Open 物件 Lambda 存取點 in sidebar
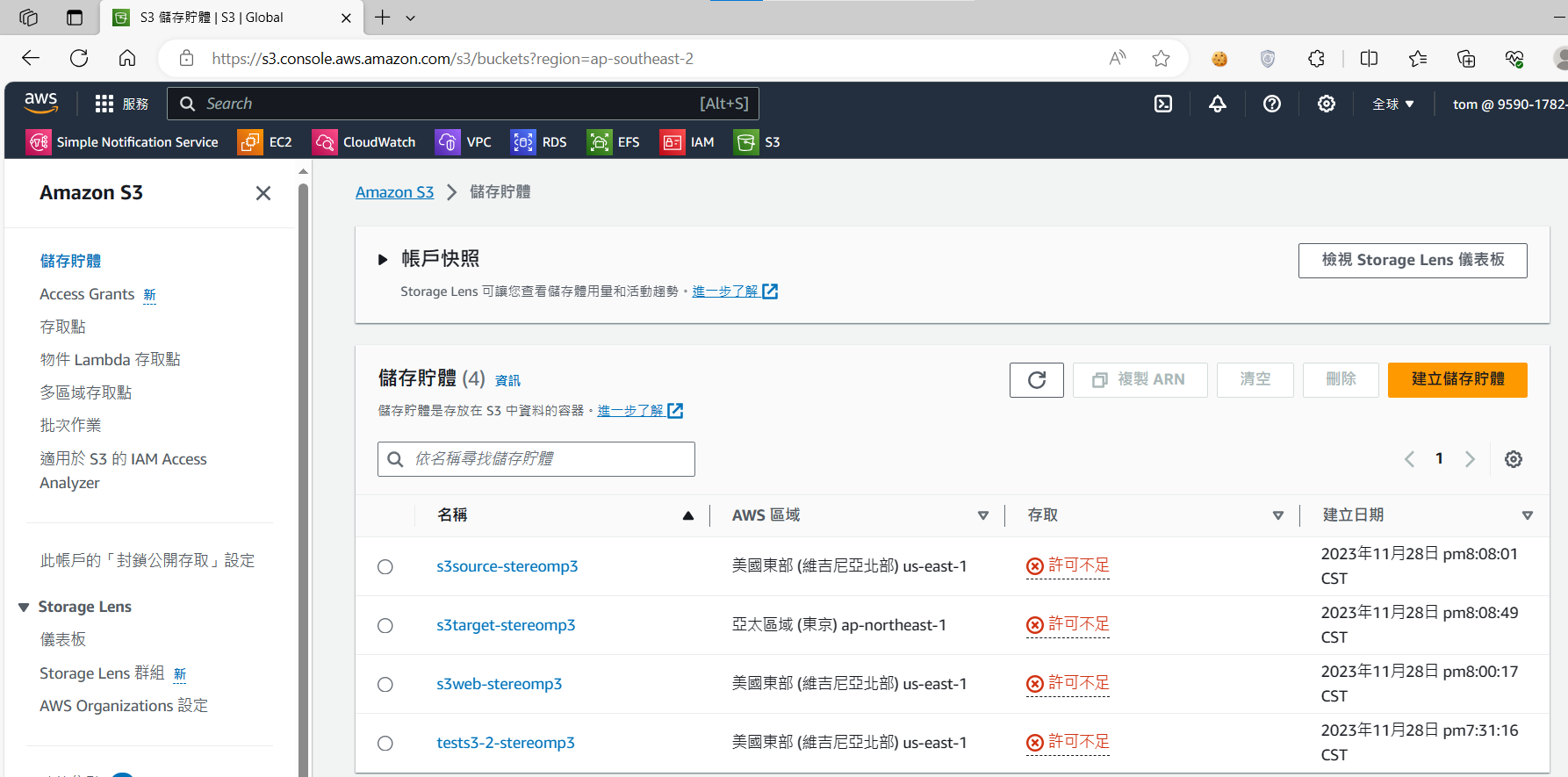1568x777 pixels. pyautogui.click(x=110, y=359)
